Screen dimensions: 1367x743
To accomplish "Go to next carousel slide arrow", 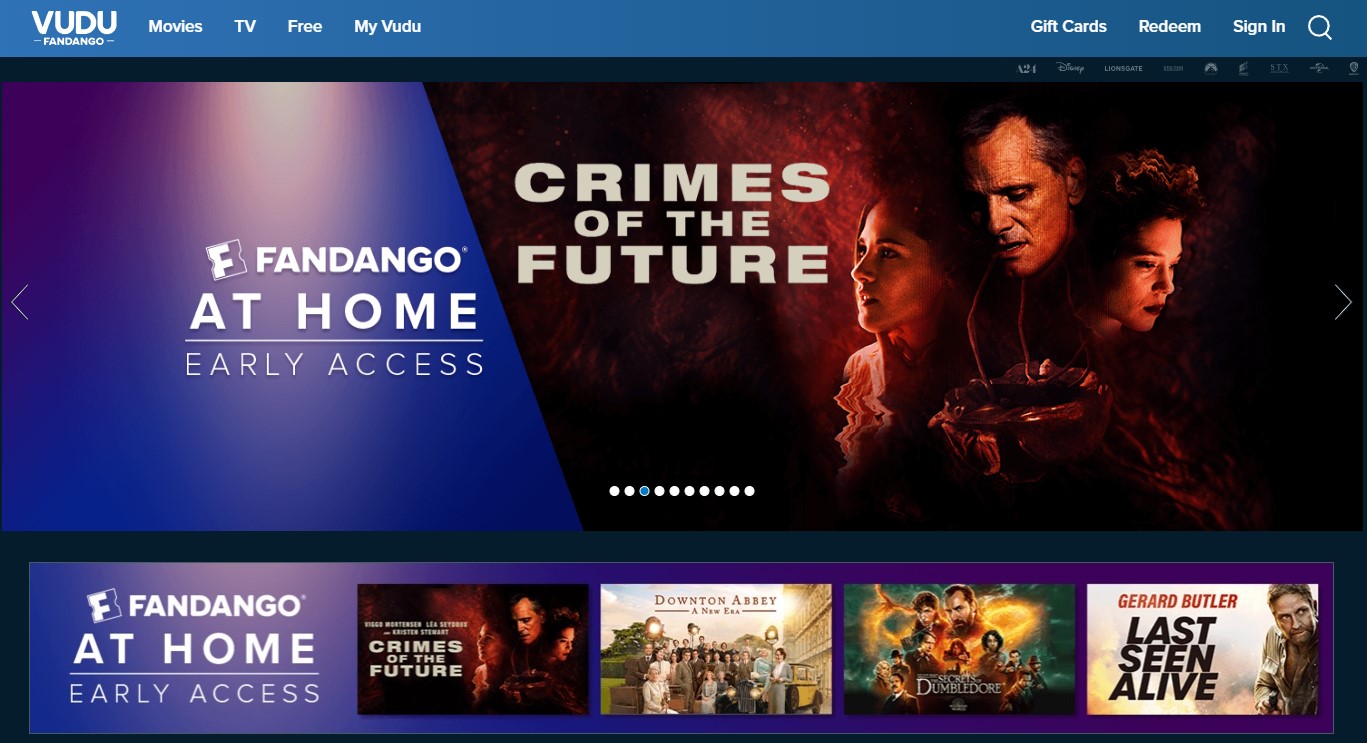I will click(1343, 302).
